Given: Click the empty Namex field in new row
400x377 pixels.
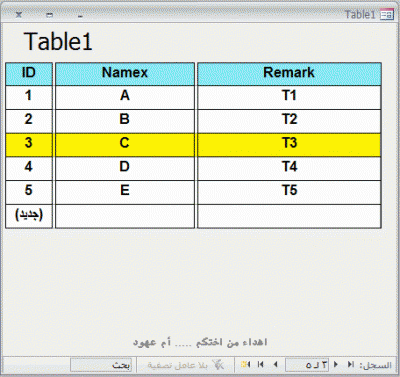Looking at the screenshot, I should click(125, 216).
